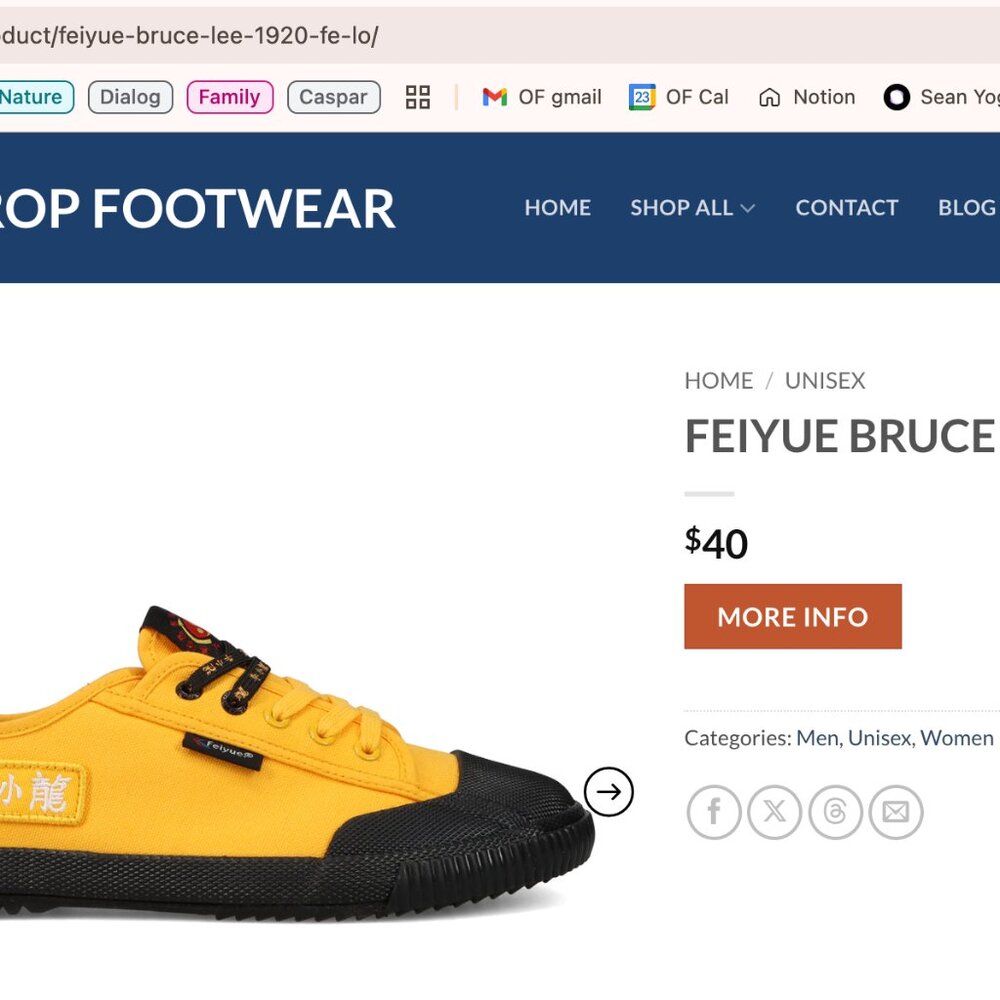Open the Notion bookmark

coord(806,97)
